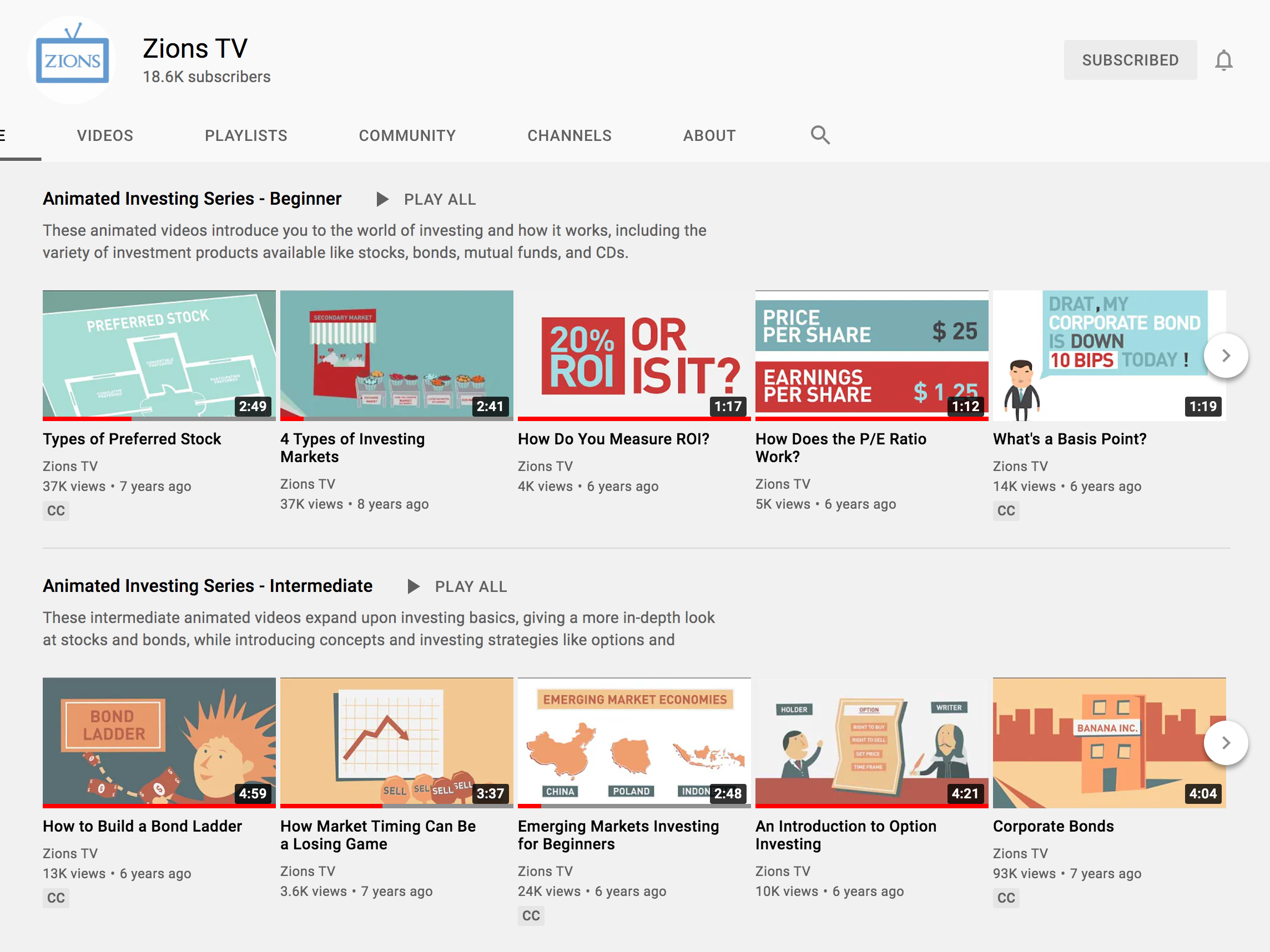Screen dimensions: 1270x952
Task: Click the SUBSCRIBED button
Action: (1130, 60)
